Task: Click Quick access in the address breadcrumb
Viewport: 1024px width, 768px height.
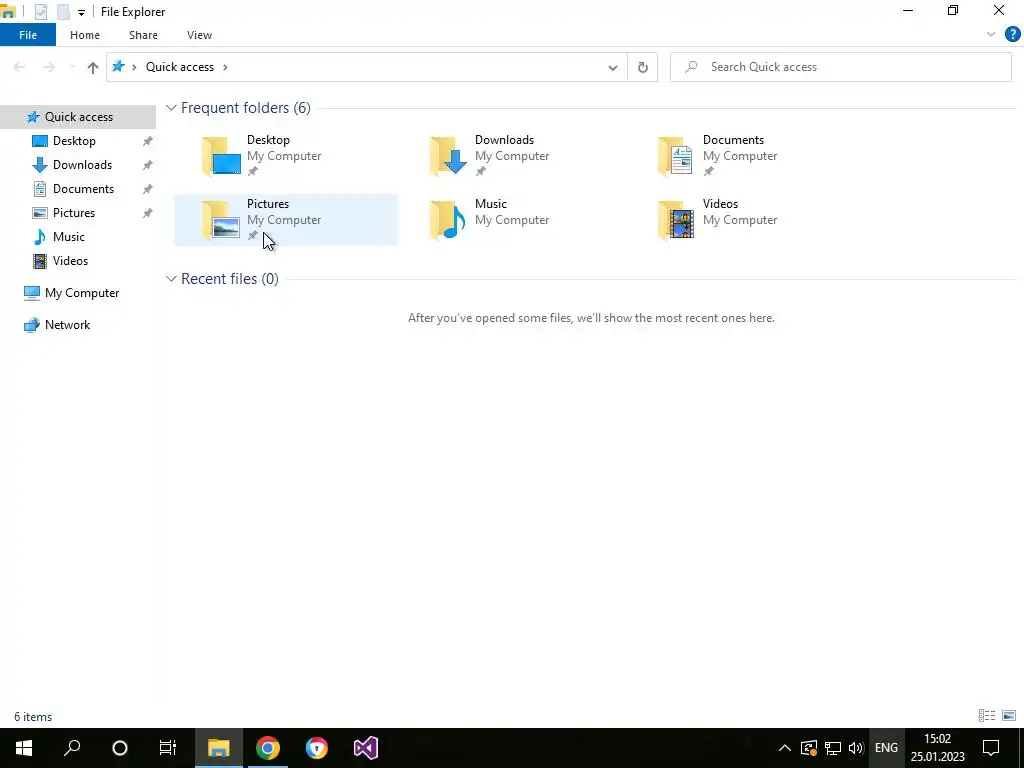Action: [x=180, y=67]
